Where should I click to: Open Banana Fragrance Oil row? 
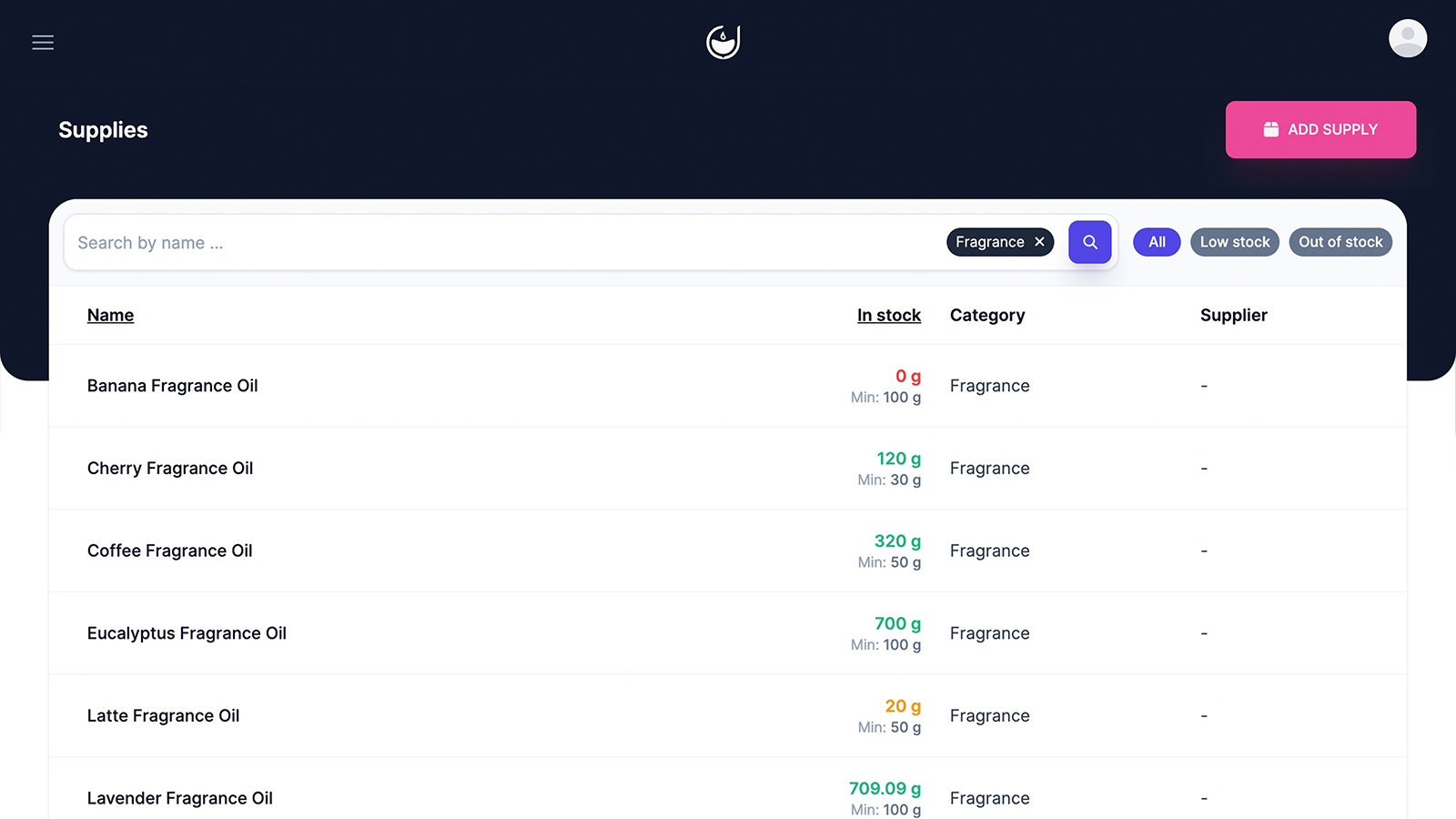pyautogui.click(x=728, y=386)
